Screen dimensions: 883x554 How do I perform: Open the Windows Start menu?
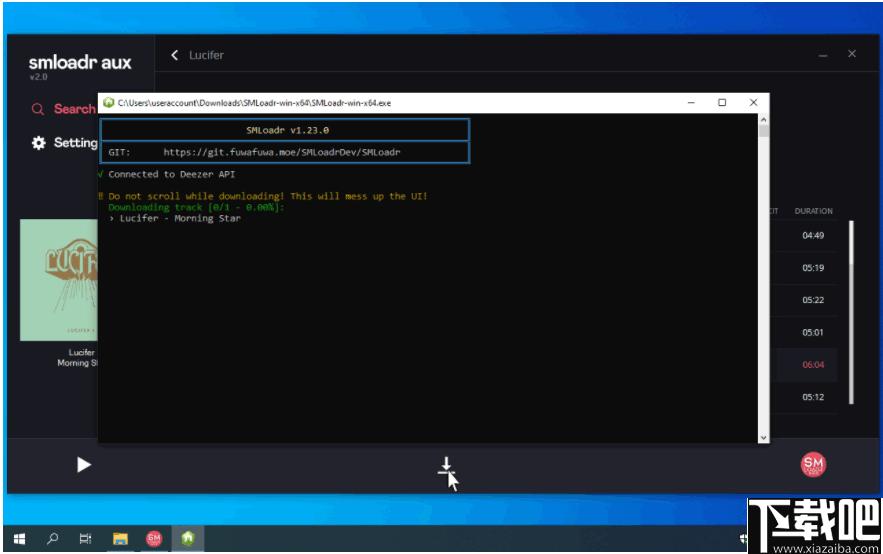click(19, 539)
